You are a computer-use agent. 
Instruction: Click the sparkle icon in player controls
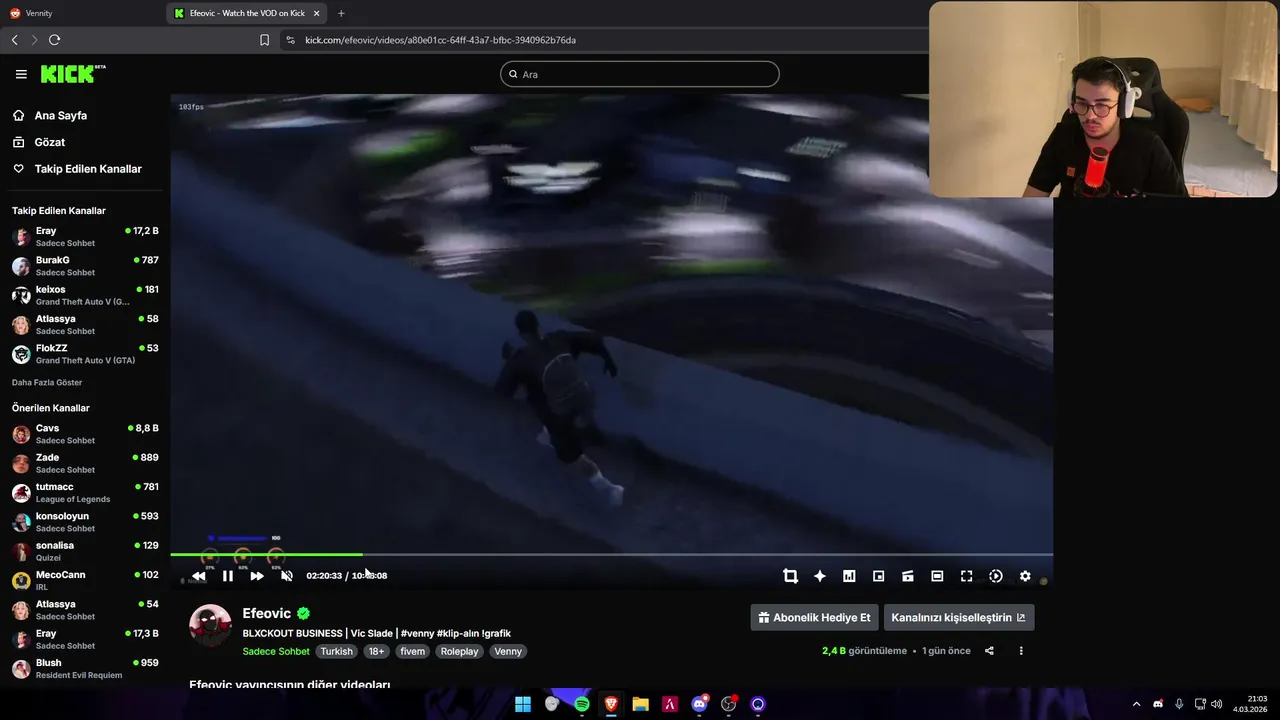pyautogui.click(x=820, y=576)
